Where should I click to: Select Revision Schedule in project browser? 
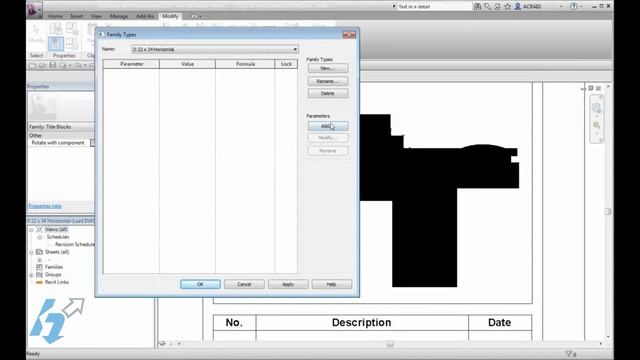(x=74, y=244)
